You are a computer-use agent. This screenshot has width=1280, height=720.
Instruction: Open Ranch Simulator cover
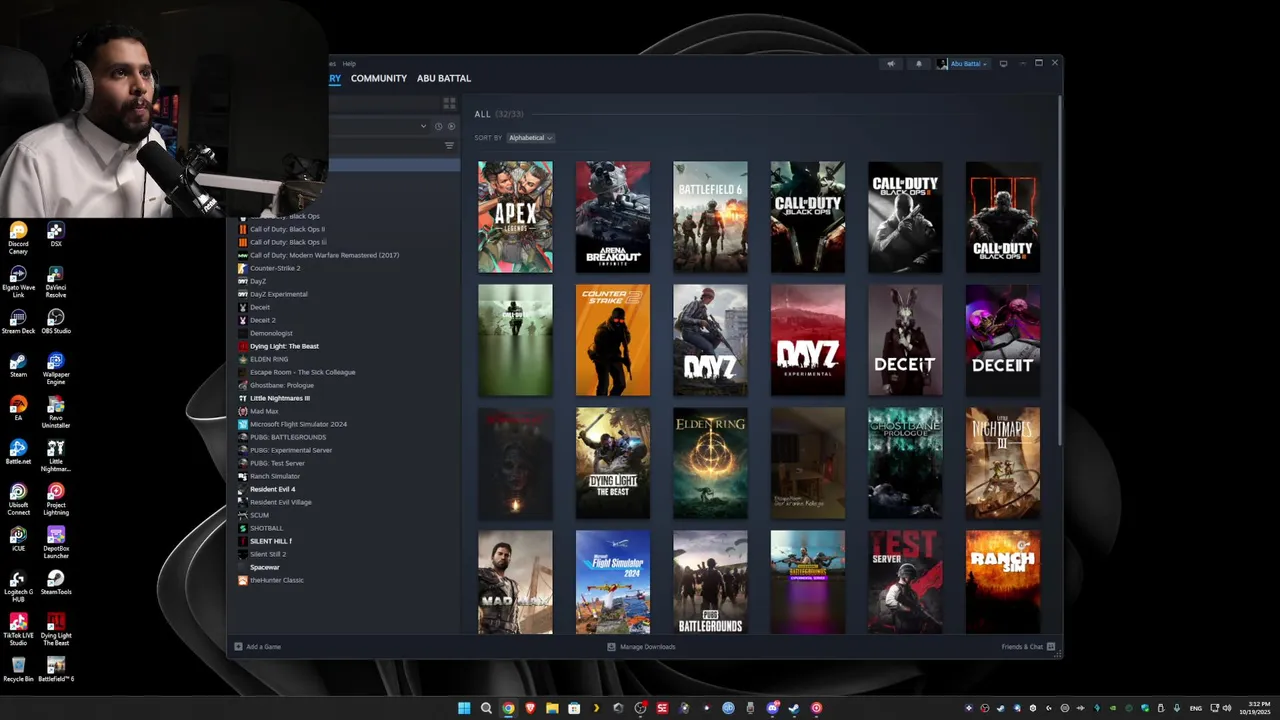(1003, 582)
